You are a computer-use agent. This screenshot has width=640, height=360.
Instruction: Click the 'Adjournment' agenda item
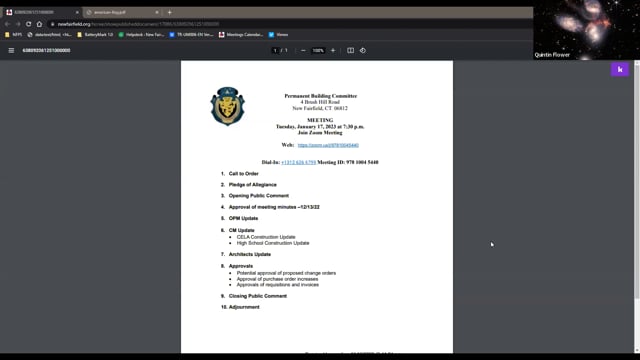[244, 307]
